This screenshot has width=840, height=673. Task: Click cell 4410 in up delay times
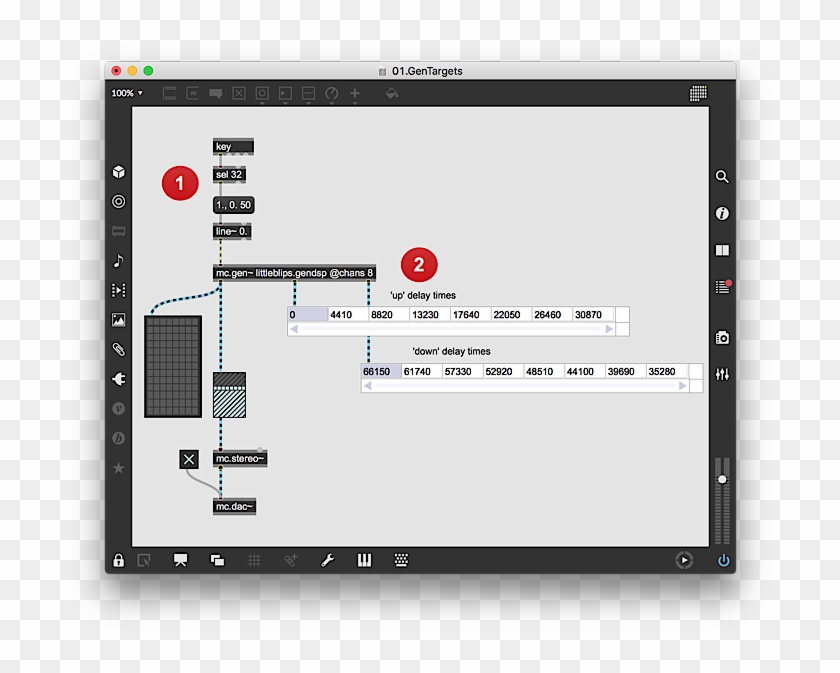348,315
